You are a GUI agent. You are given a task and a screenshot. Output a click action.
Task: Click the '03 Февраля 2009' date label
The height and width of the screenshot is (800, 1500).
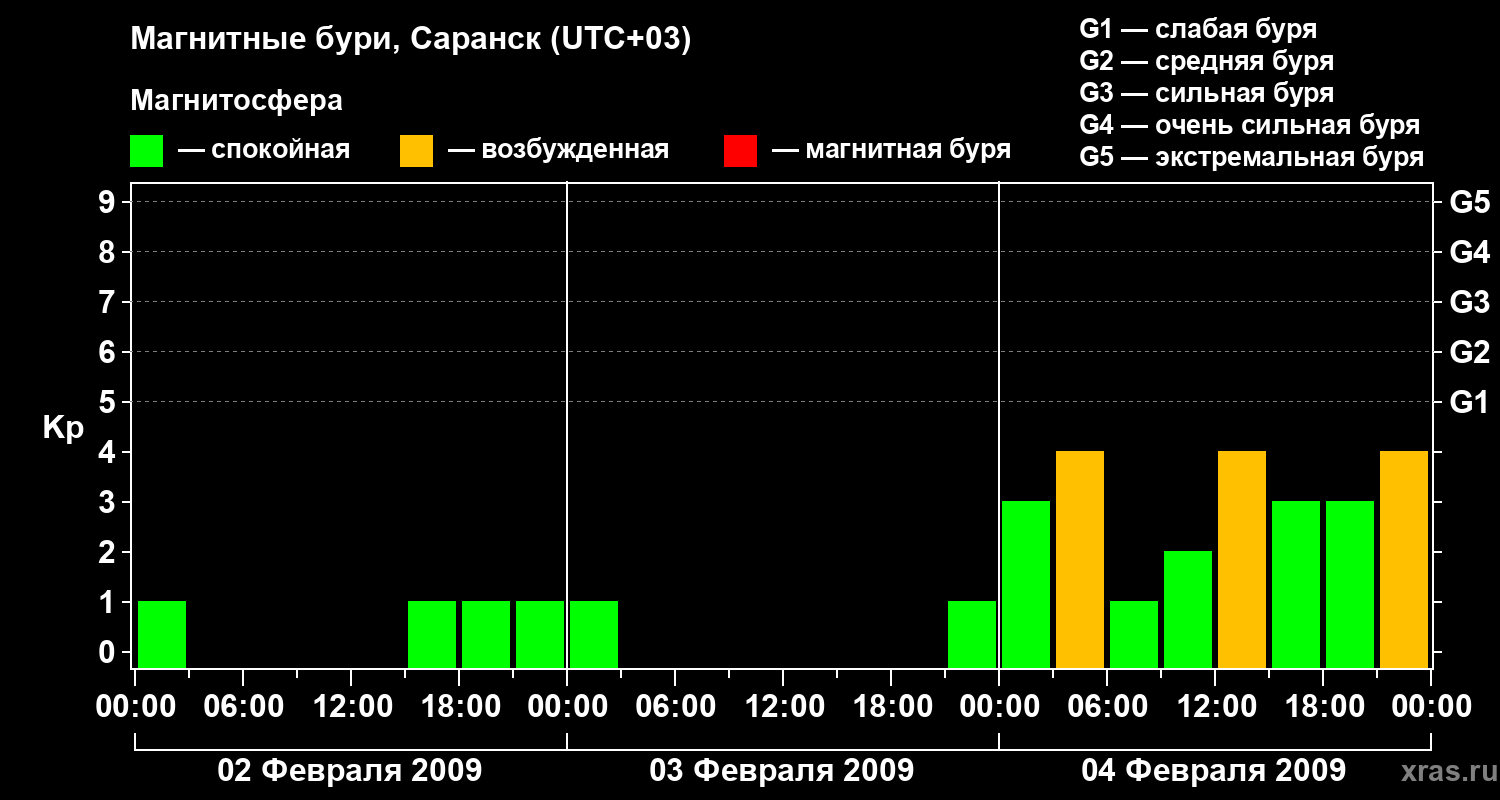point(782,771)
